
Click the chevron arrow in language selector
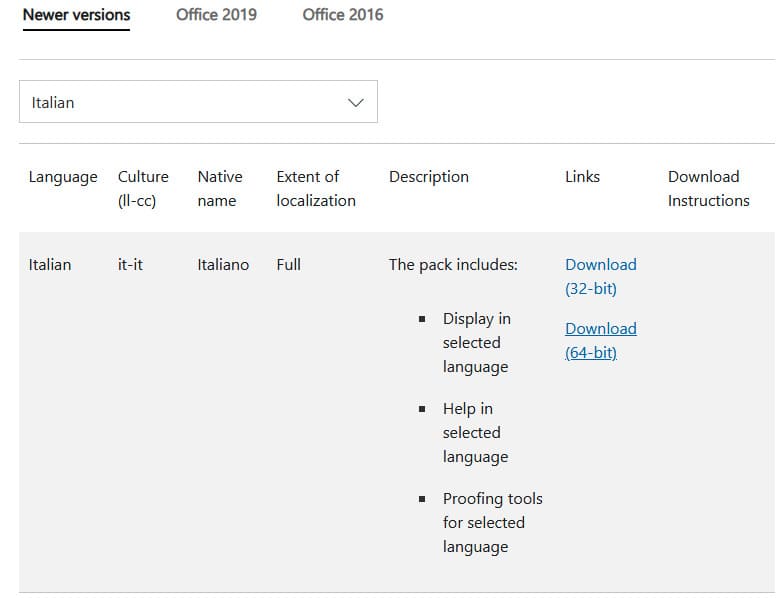355,102
